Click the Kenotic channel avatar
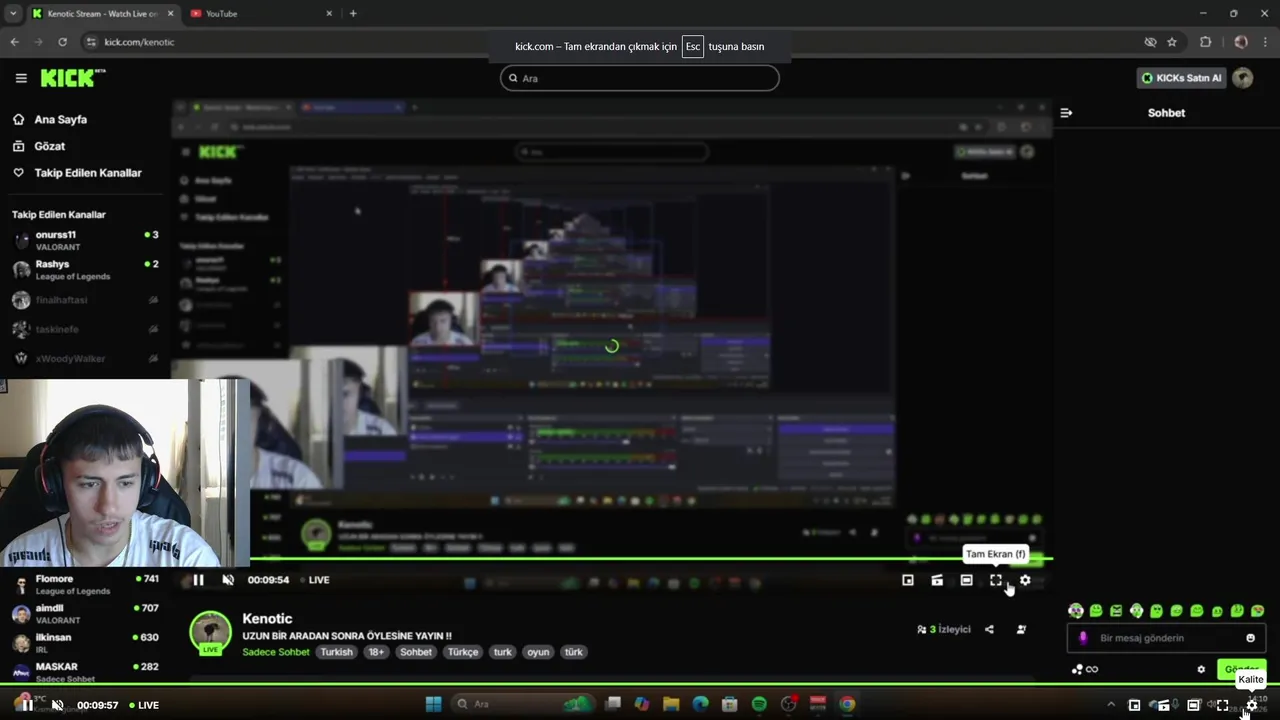 210,632
